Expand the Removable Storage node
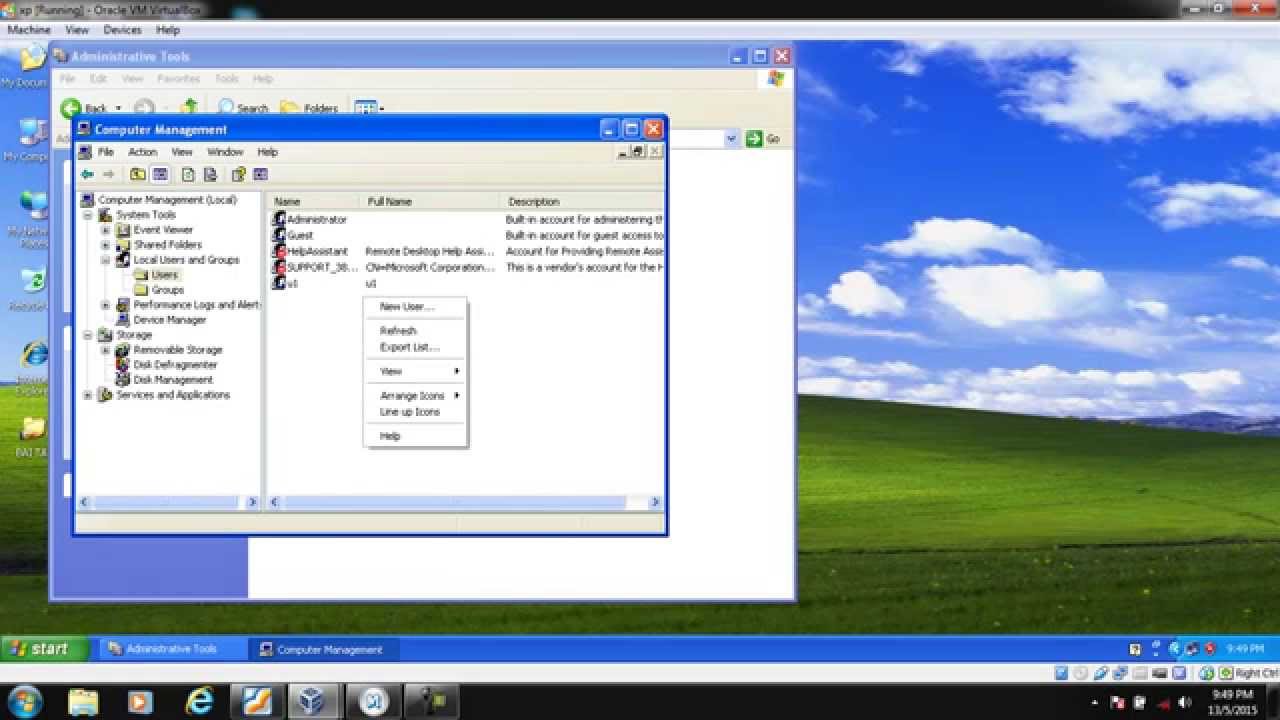 106,350
